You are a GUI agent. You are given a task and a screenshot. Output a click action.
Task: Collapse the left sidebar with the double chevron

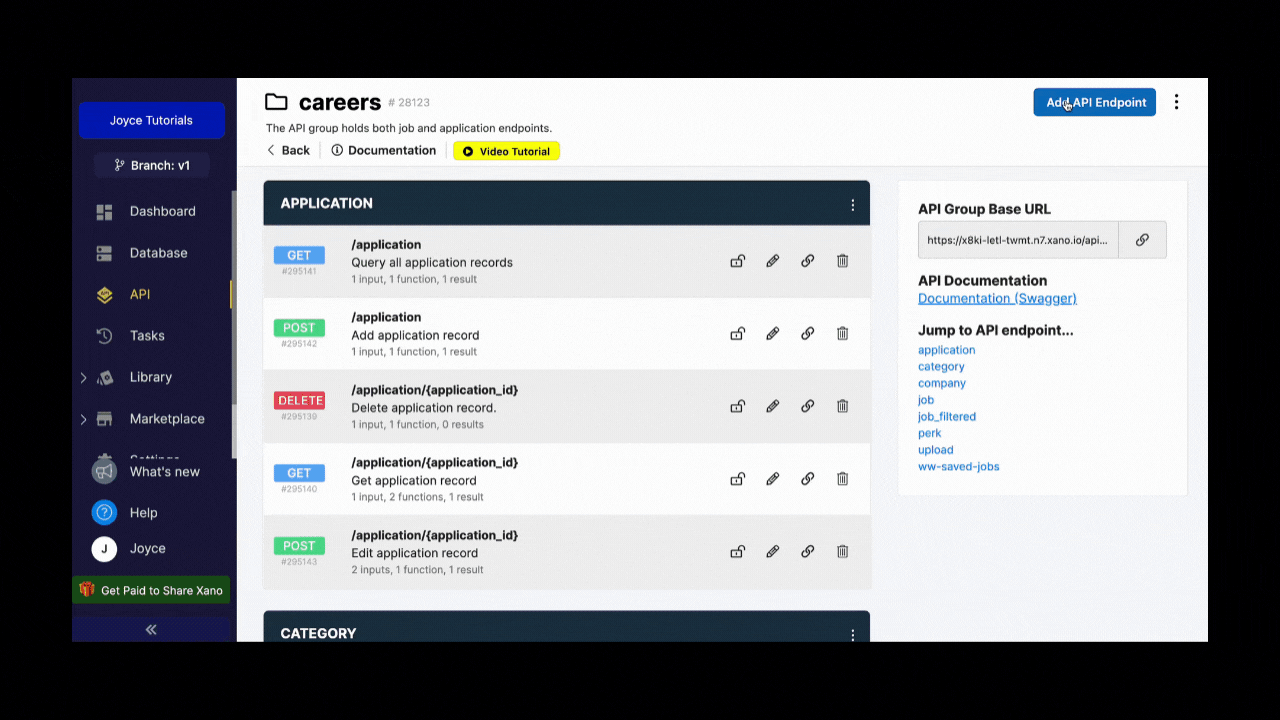click(x=151, y=629)
